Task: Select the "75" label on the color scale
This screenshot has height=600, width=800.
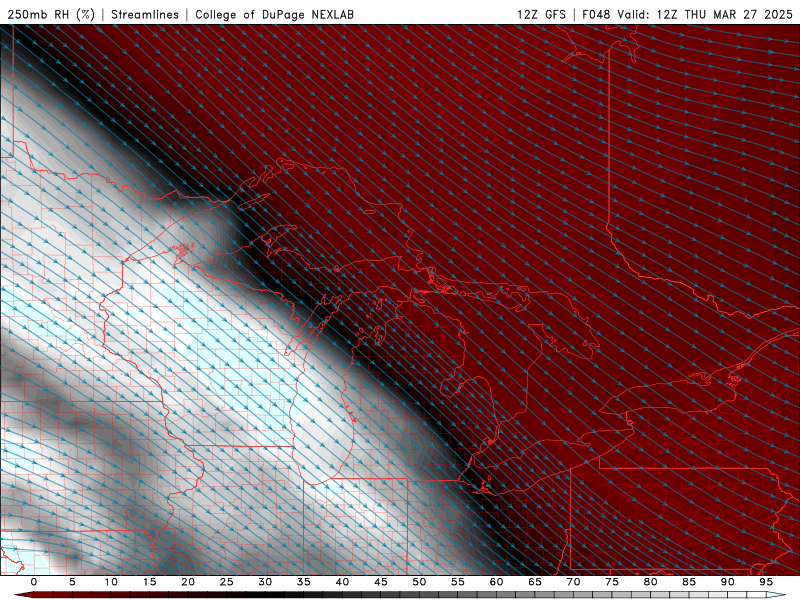Action: (612, 582)
